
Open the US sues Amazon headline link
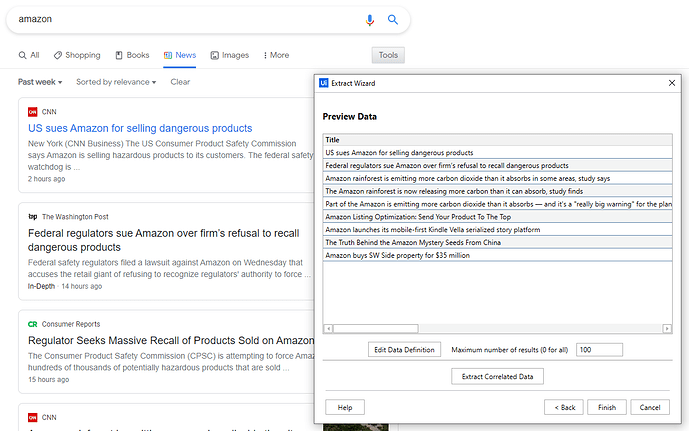140,128
